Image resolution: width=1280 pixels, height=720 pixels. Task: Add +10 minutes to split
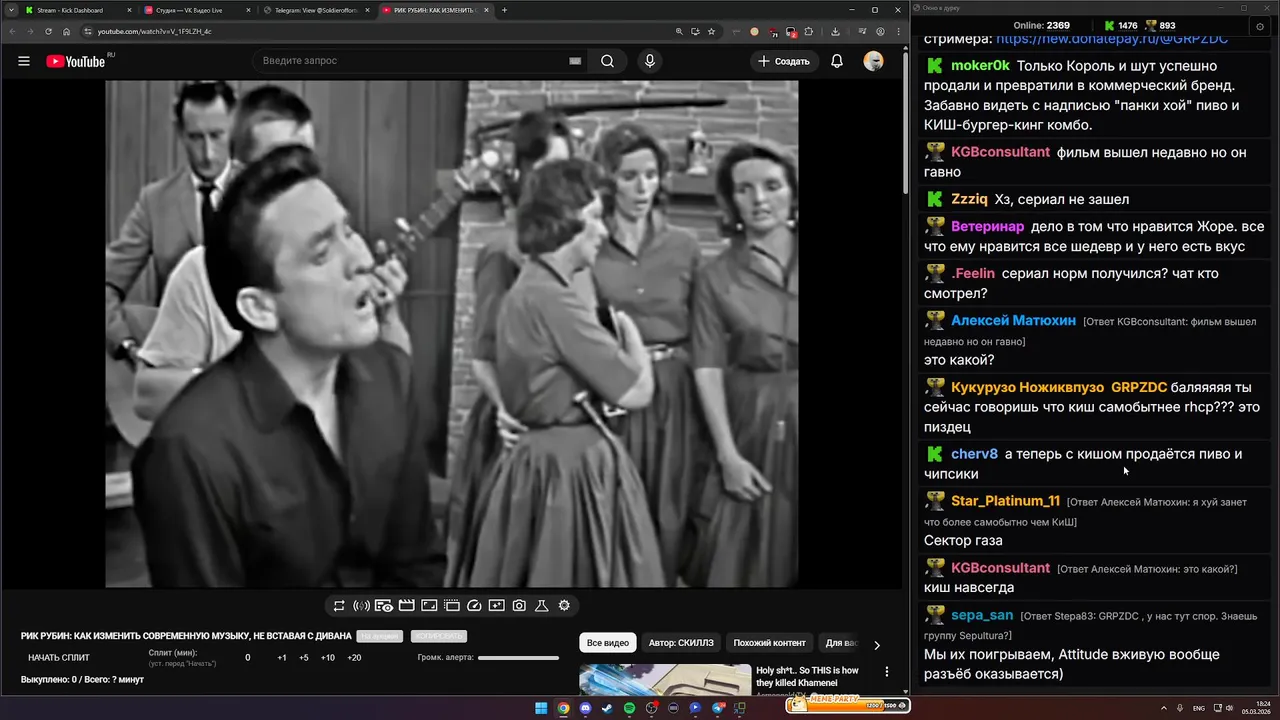click(x=328, y=657)
